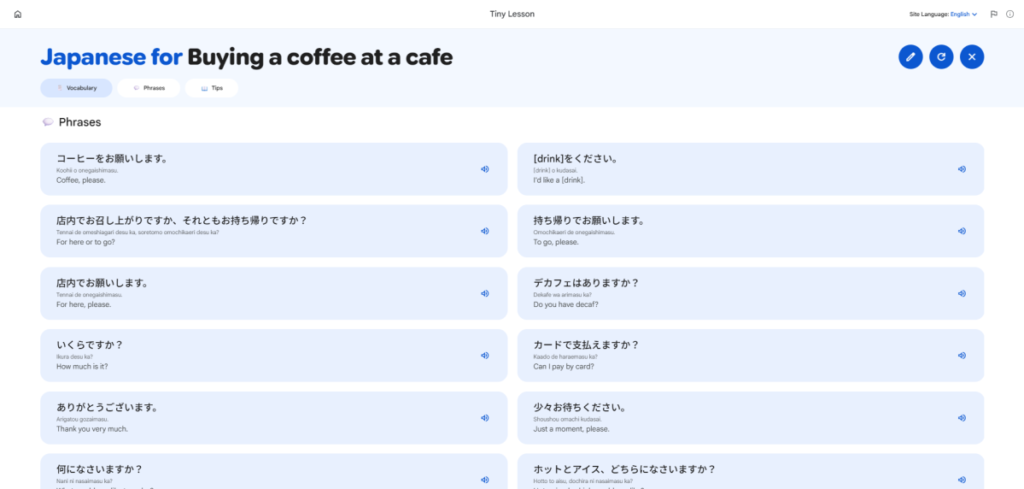Play audio for "I'd like a [drink]."
1024x489 pixels.
click(962, 169)
